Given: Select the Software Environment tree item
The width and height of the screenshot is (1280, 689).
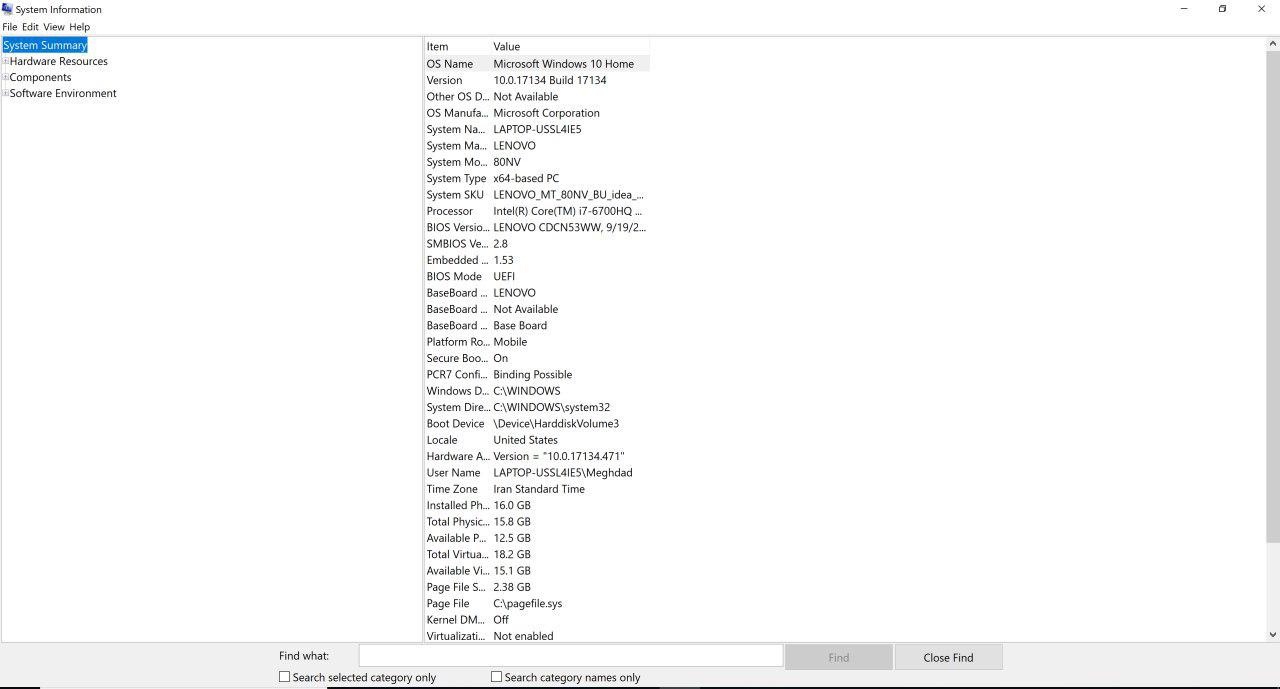Looking at the screenshot, I should (63, 93).
